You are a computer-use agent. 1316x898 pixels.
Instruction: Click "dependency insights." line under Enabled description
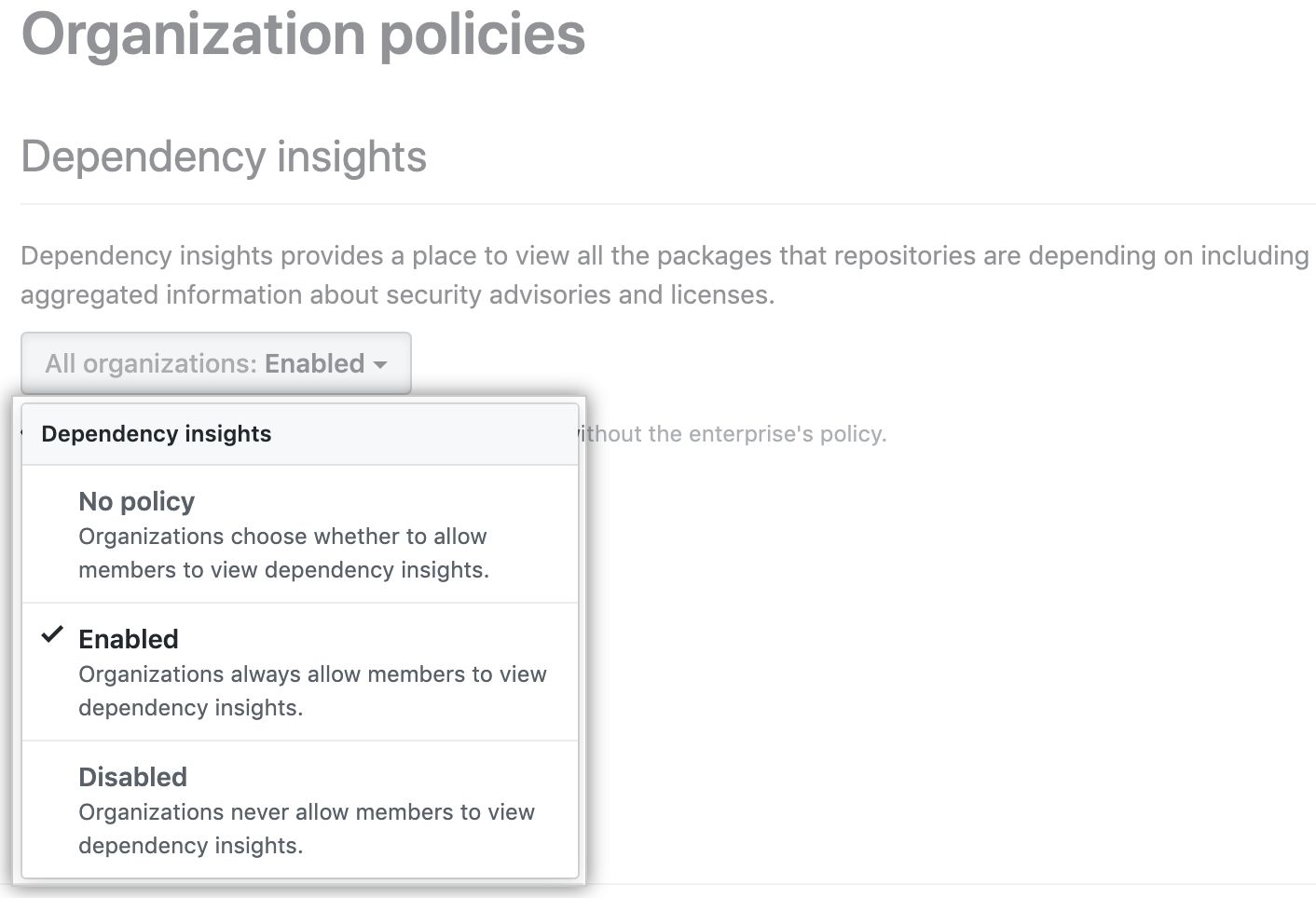point(190,708)
